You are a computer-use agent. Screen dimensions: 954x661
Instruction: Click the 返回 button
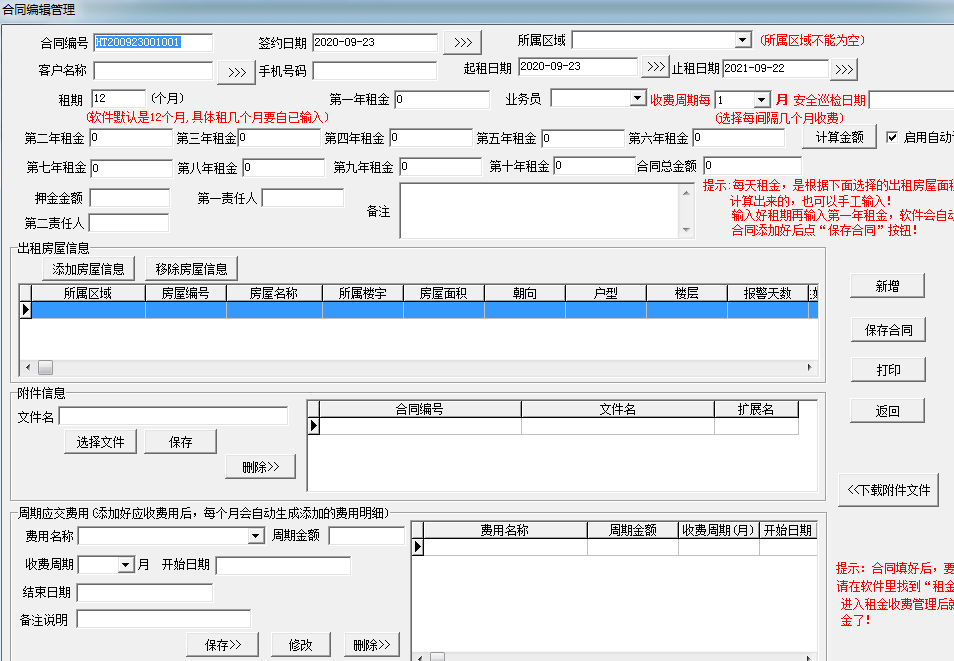887,411
